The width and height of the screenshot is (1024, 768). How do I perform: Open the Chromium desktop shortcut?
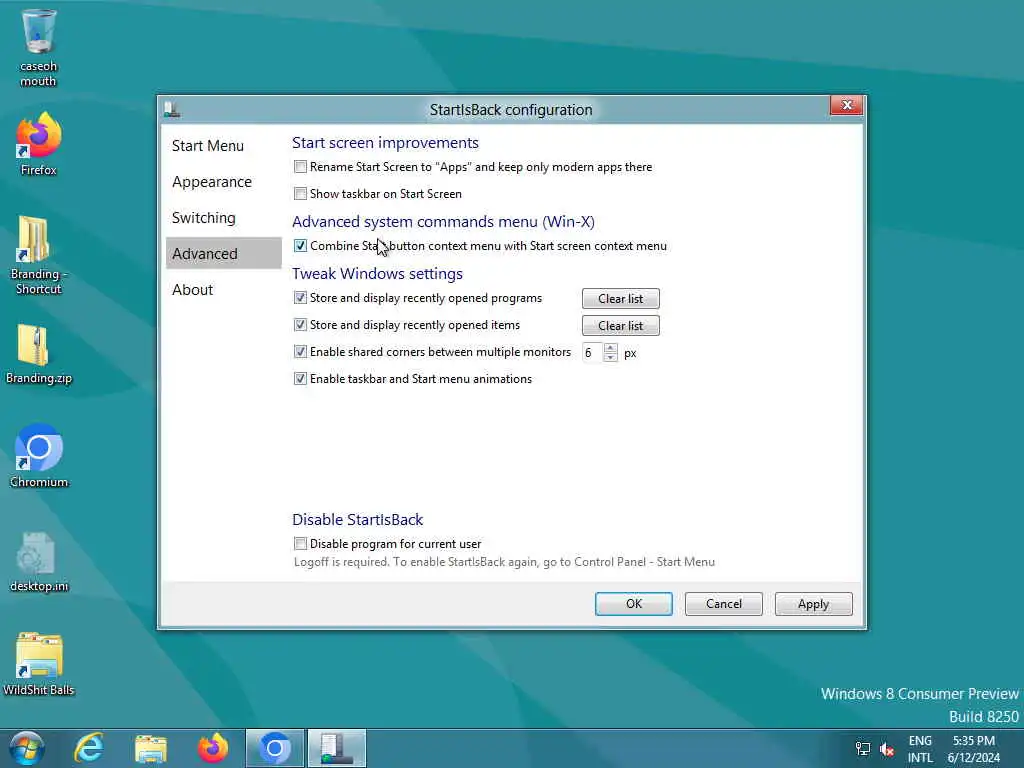pyautogui.click(x=39, y=456)
